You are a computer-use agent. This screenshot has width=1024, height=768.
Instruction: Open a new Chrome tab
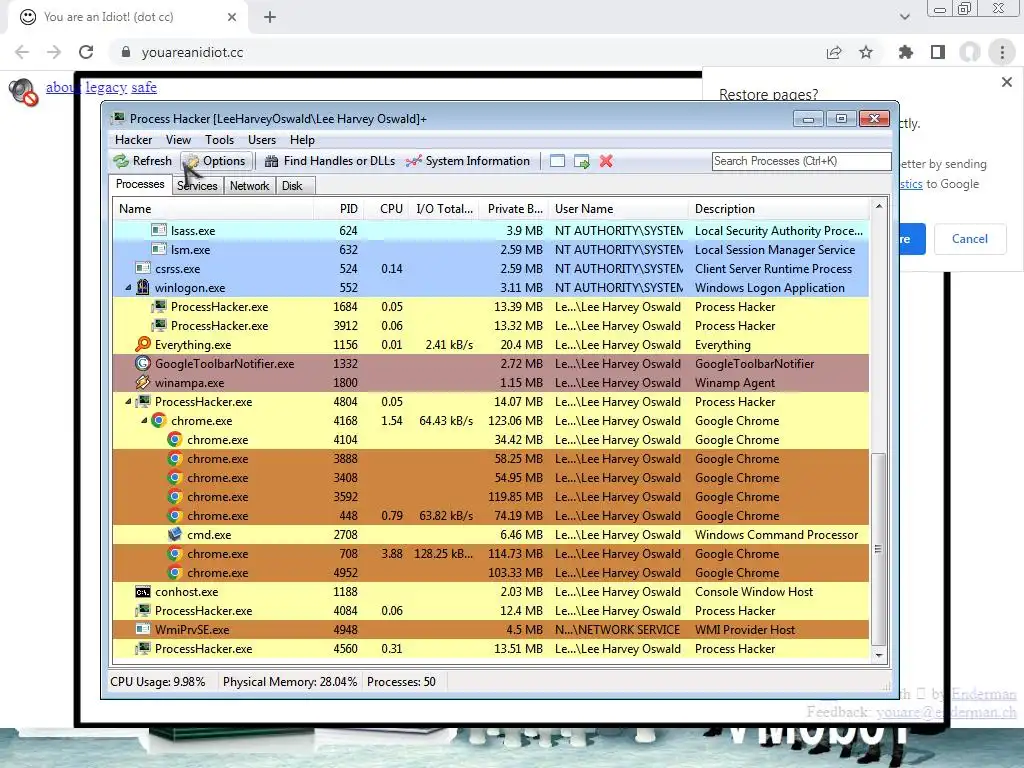tap(270, 17)
